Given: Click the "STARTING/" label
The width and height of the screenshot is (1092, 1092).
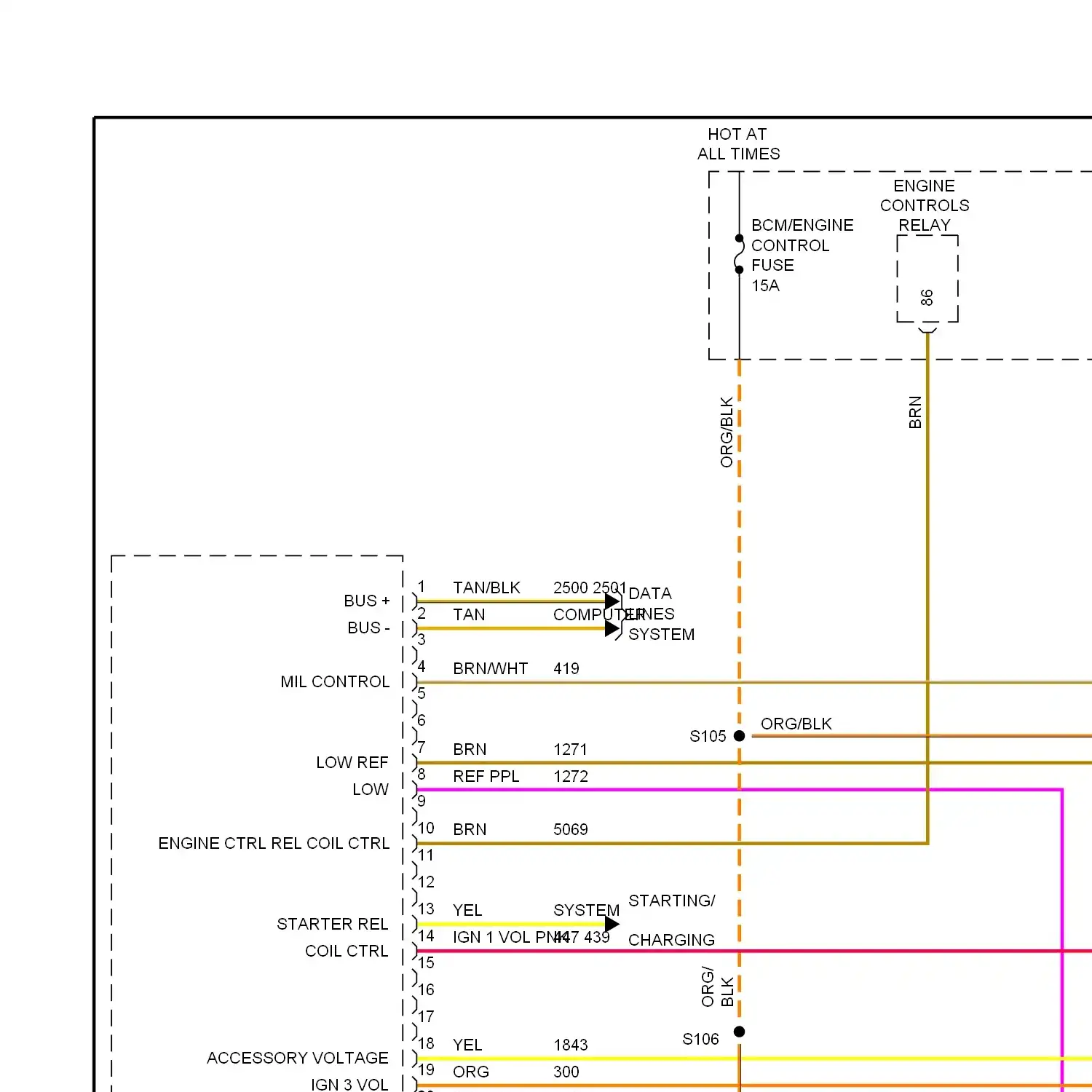Looking at the screenshot, I should point(672,901).
